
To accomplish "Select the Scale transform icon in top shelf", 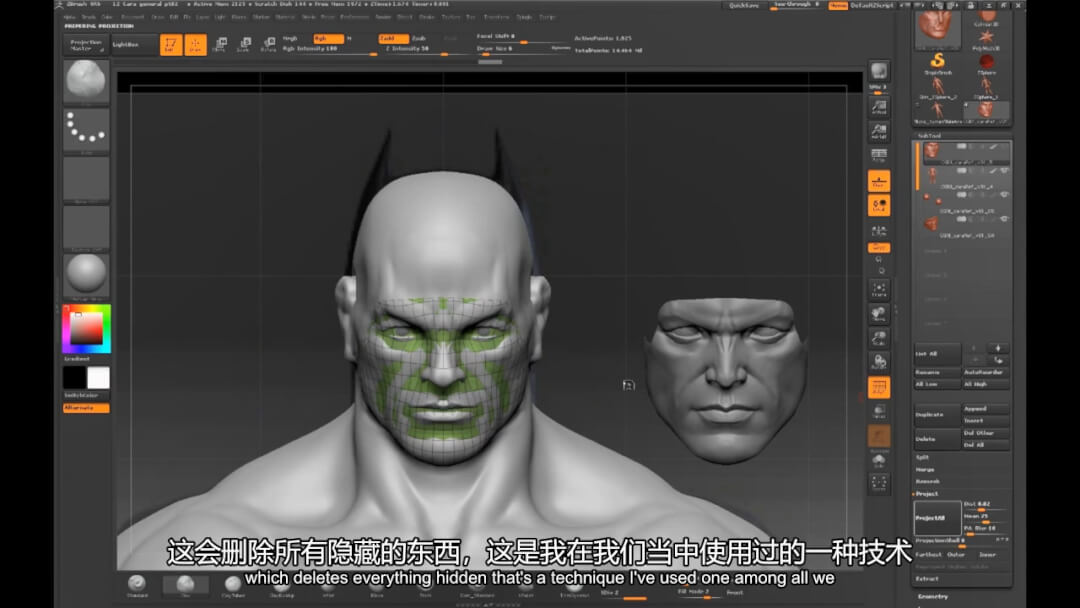I will 244,45.
